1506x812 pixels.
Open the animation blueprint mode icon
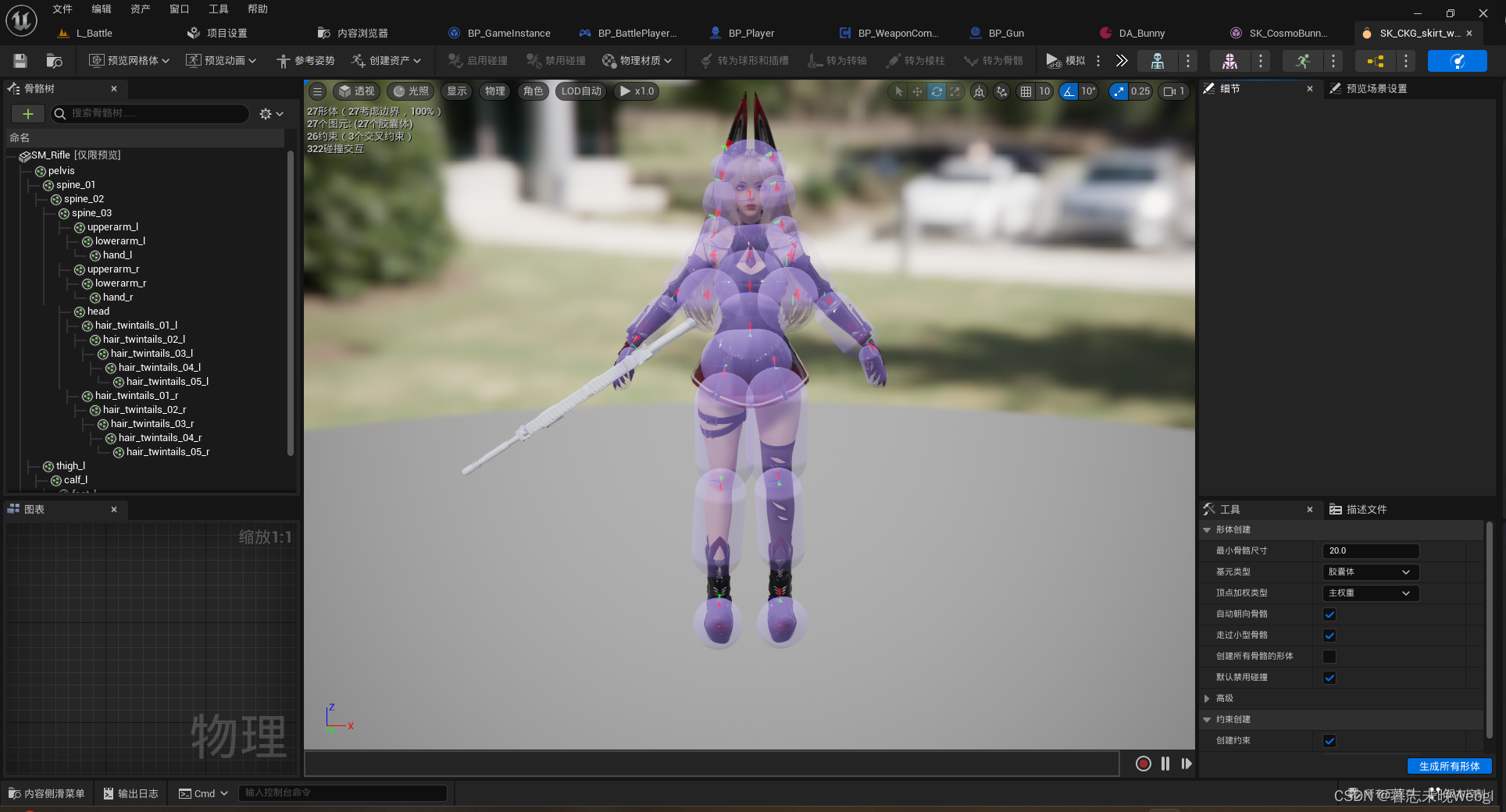[x=1376, y=61]
